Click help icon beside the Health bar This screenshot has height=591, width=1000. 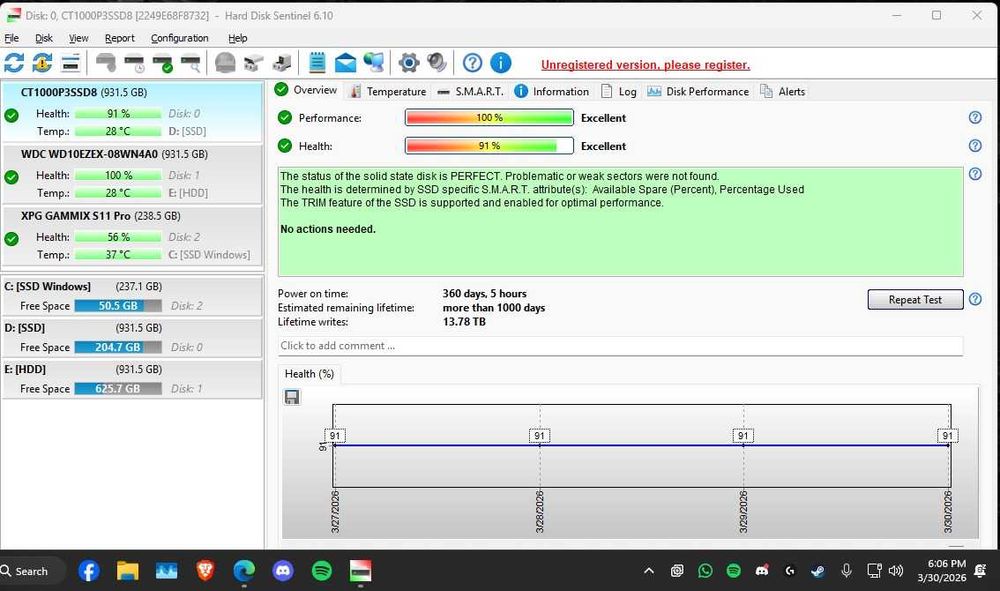[975, 145]
